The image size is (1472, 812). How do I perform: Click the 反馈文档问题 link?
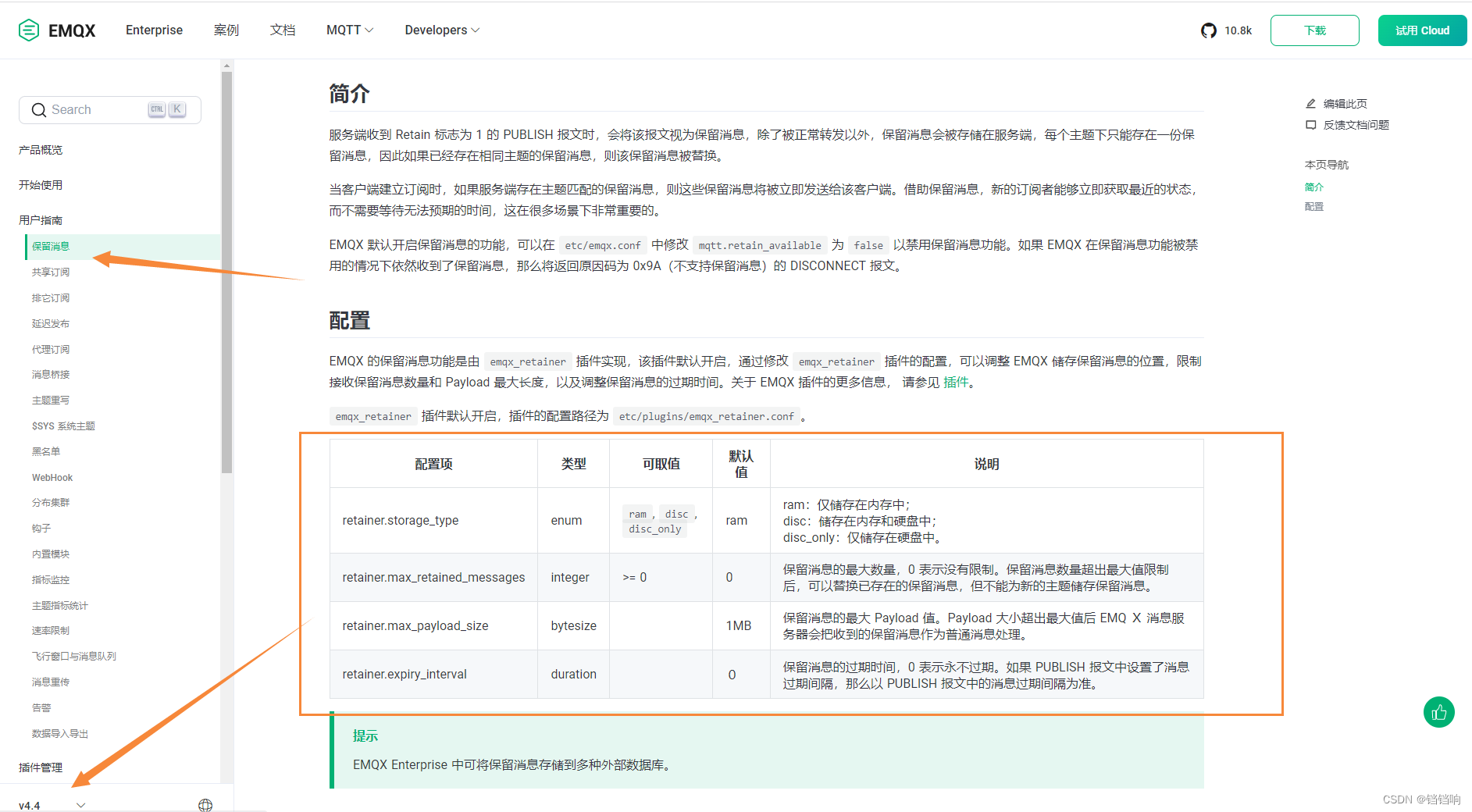click(x=1356, y=125)
